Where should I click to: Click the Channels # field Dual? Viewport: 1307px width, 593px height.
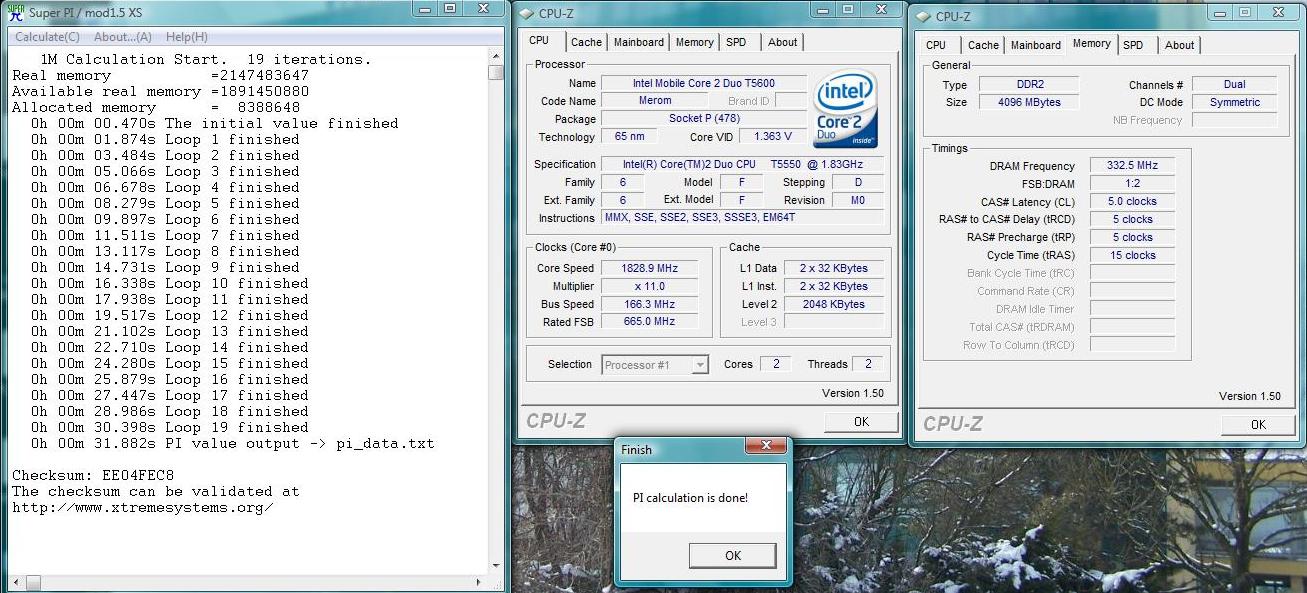tap(1234, 85)
